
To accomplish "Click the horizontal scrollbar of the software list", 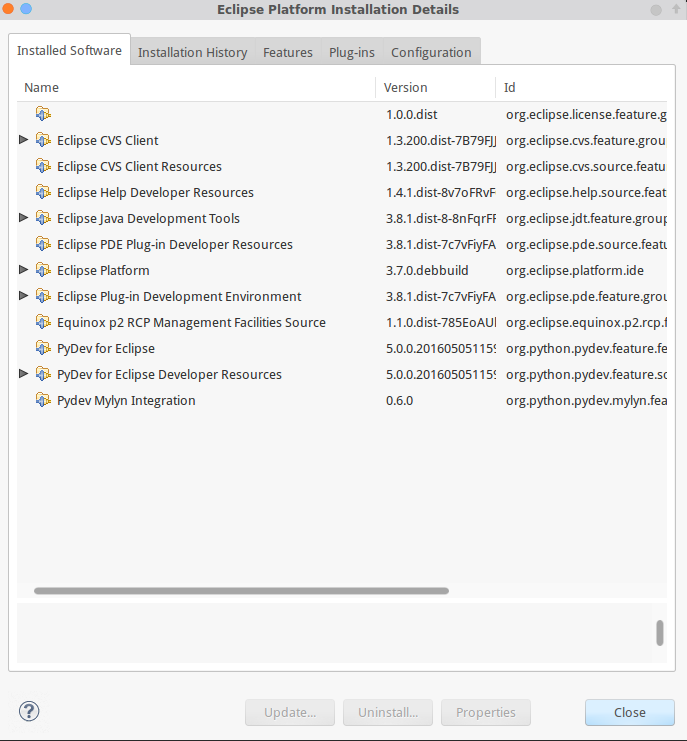I will tap(241, 591).
